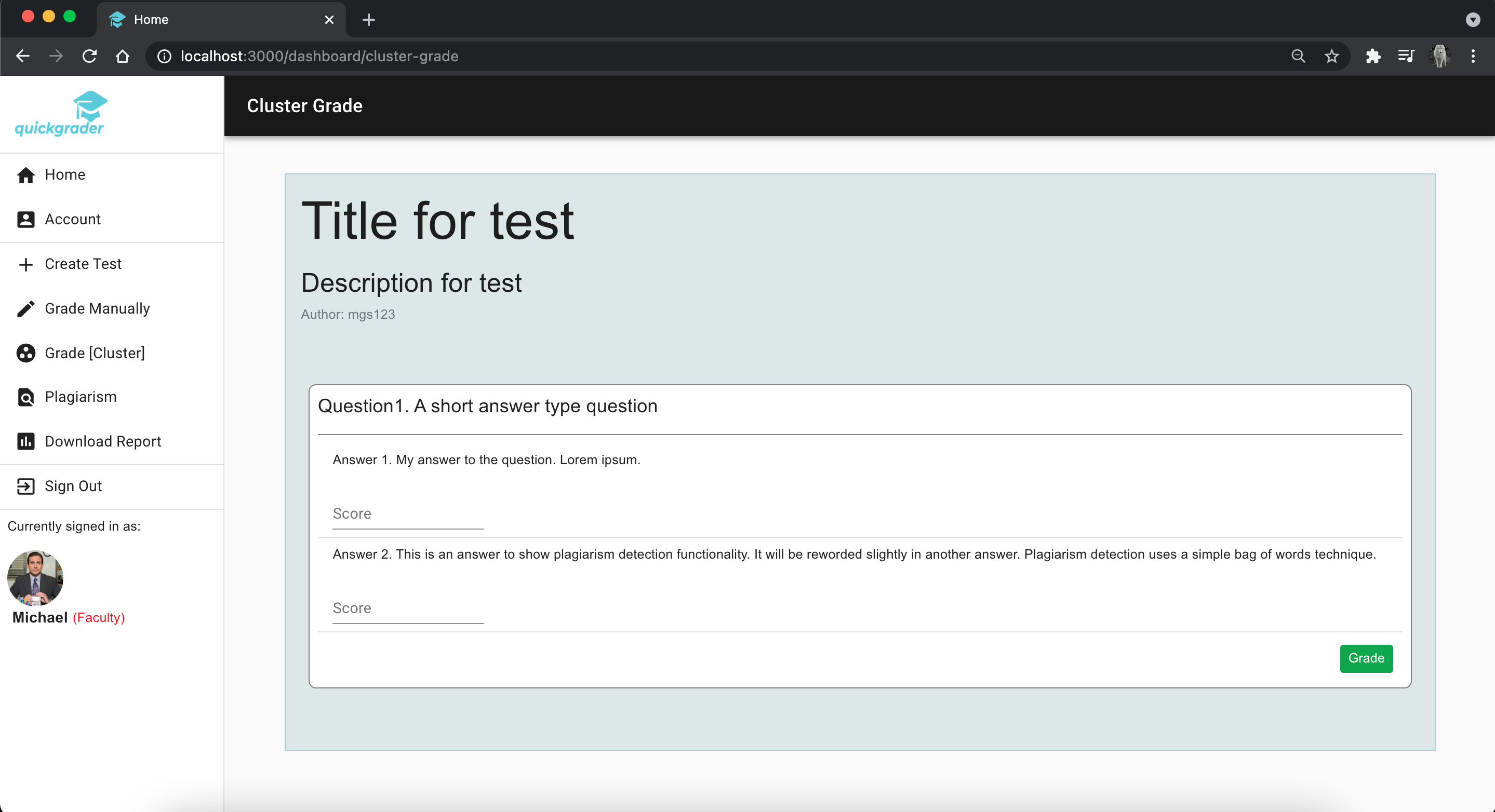
Task: Click the Grade Manually pencil icon
Action: pos(25,308)
